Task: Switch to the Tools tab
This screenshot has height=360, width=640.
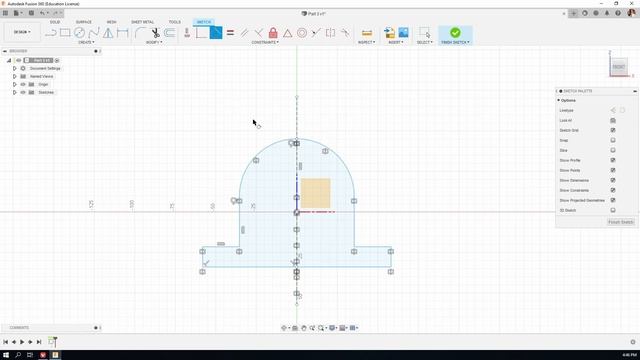Action: click(175, 22)
